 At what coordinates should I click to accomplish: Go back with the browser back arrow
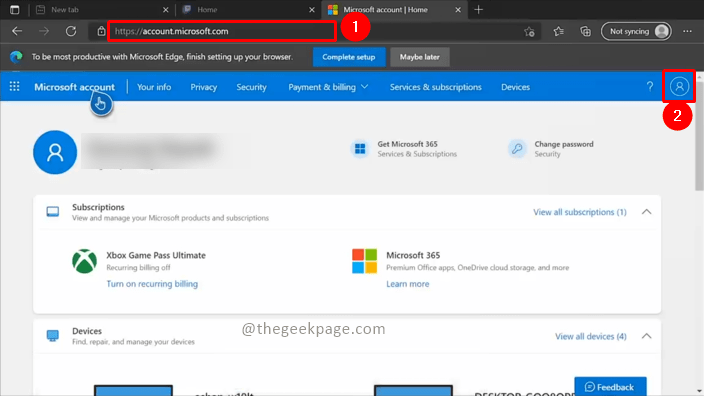pos(17,31)
